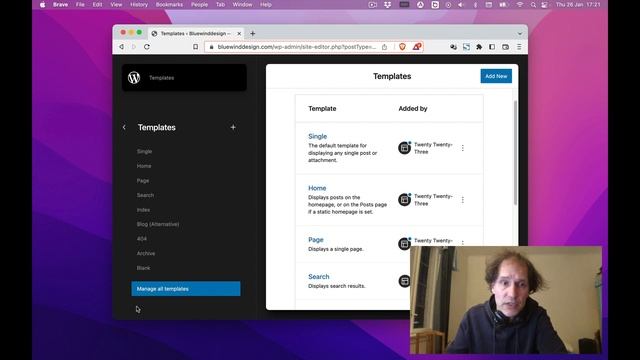Select Archive in the sidebar list

146,253
